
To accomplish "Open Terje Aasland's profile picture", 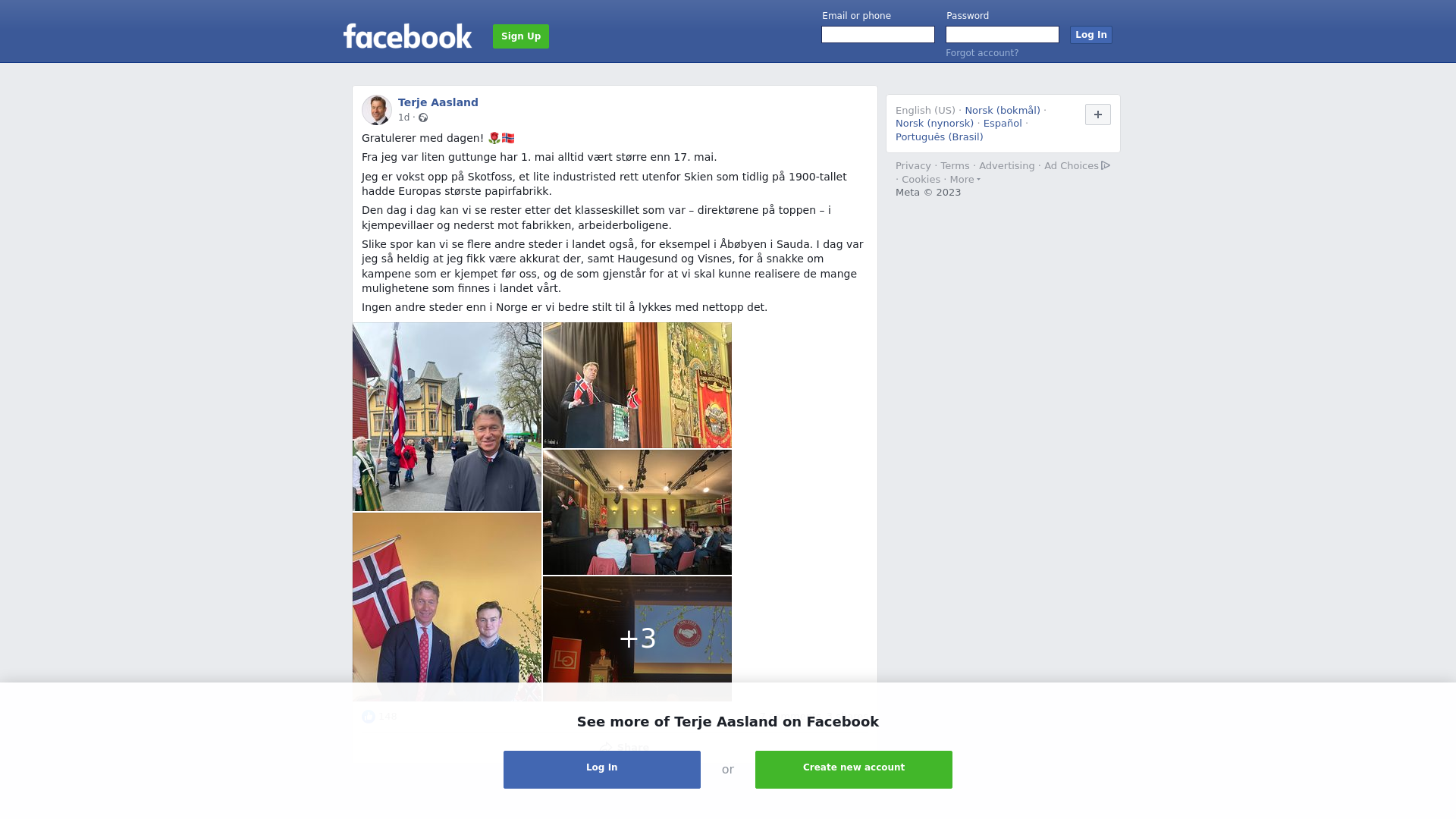I will pos(377,110).
